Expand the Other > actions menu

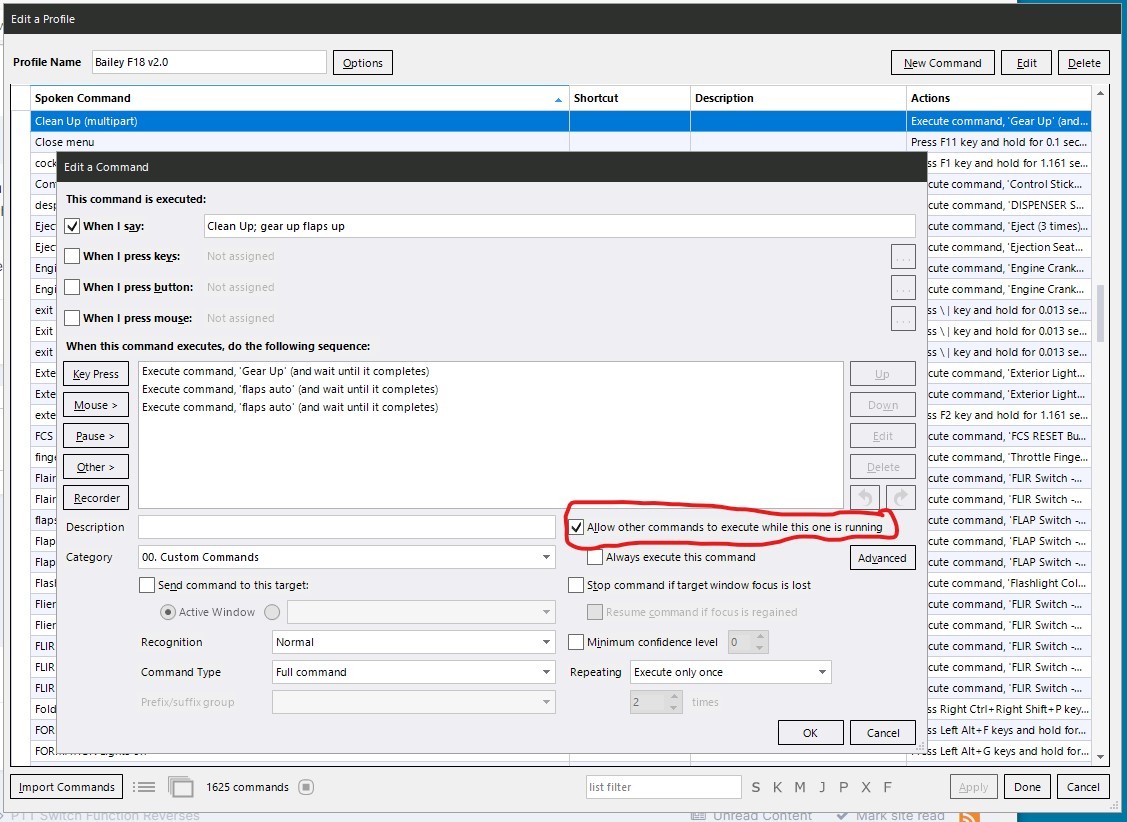pos(96,467)
